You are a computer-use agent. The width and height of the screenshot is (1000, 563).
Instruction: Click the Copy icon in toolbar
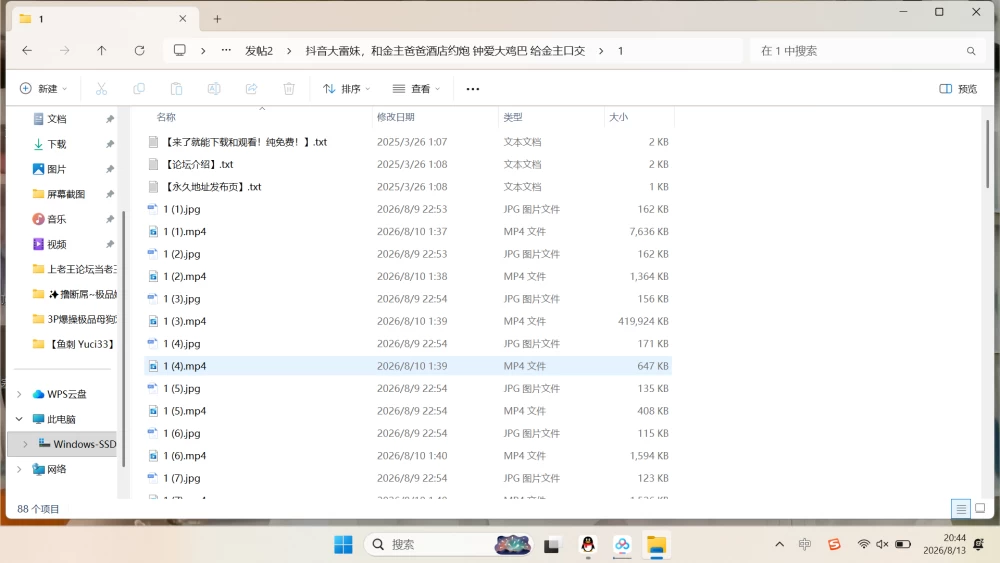138,89
